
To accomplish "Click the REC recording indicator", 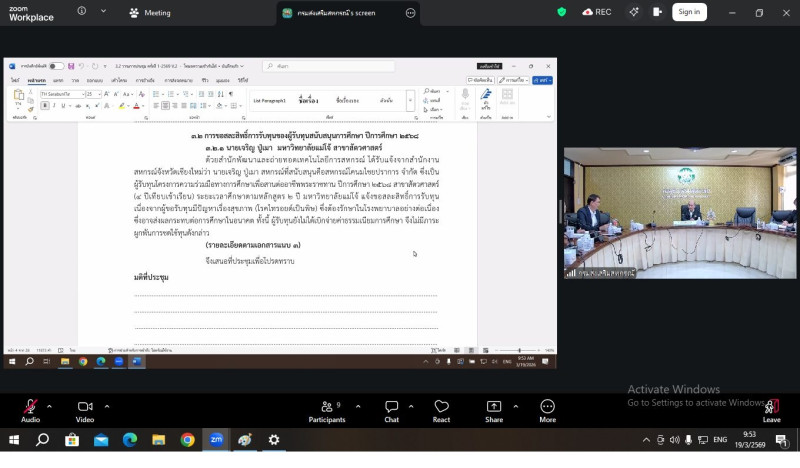I will [596, 12].
